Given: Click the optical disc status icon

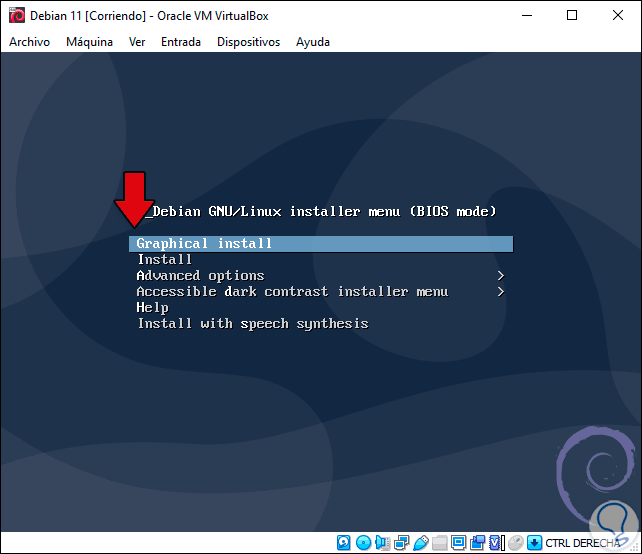Looking at the screenshot, I should tap(364, 543).
